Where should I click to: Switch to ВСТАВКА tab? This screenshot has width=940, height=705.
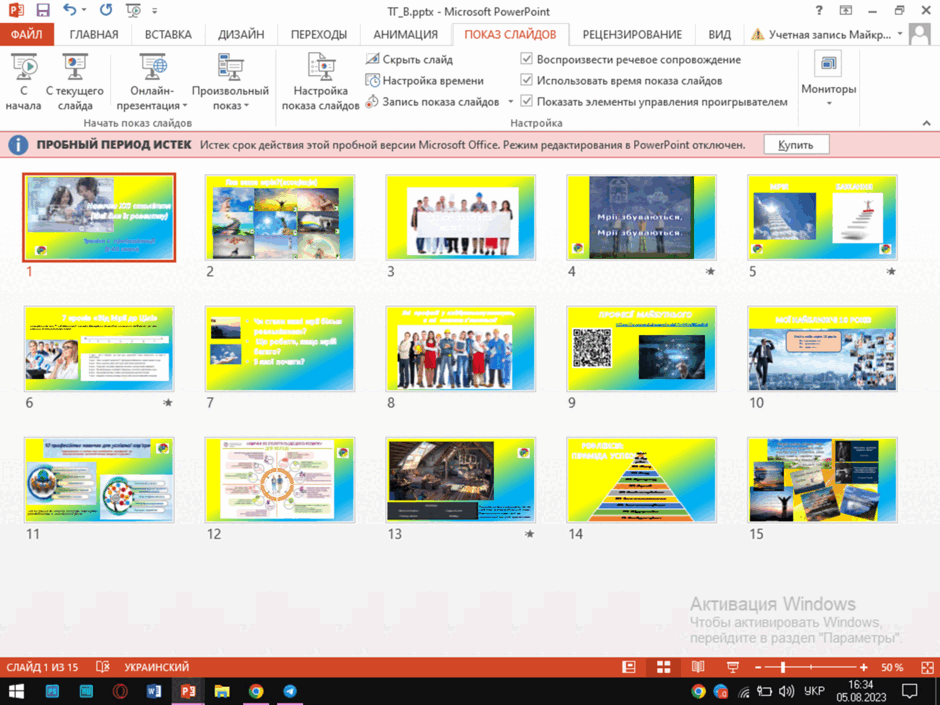point(168,34)
